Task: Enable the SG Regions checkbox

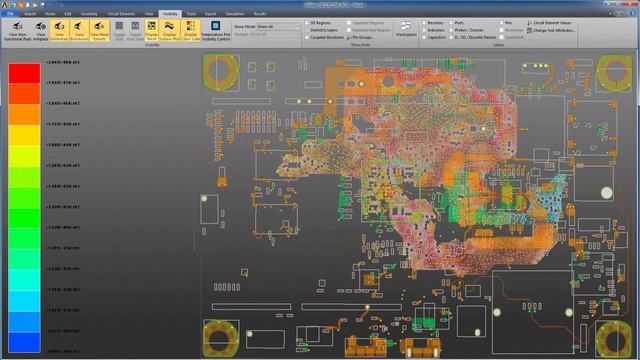Action: tap(307, 23)
